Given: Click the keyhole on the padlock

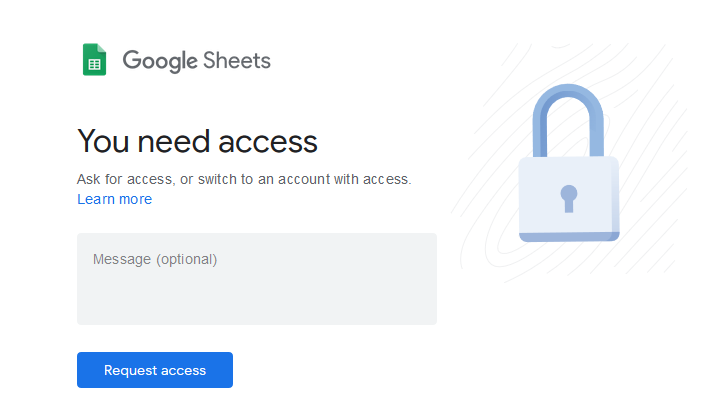Looking at the screenshot, I should tap(569, 196).
